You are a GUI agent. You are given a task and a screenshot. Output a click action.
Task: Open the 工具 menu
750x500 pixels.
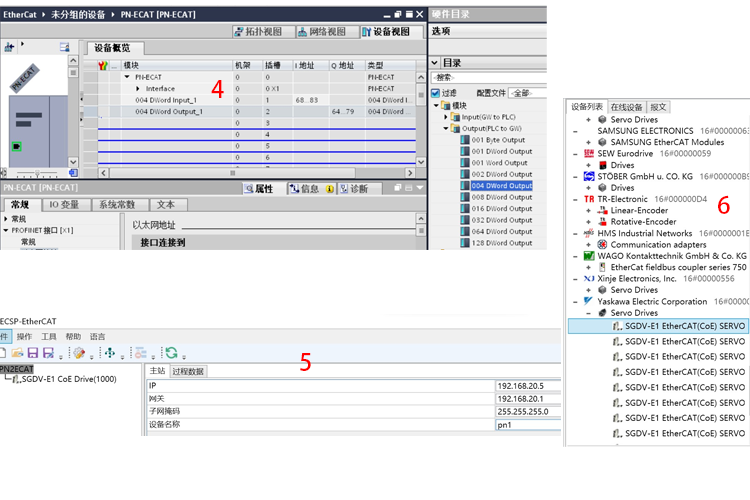[x=48, y=337]
